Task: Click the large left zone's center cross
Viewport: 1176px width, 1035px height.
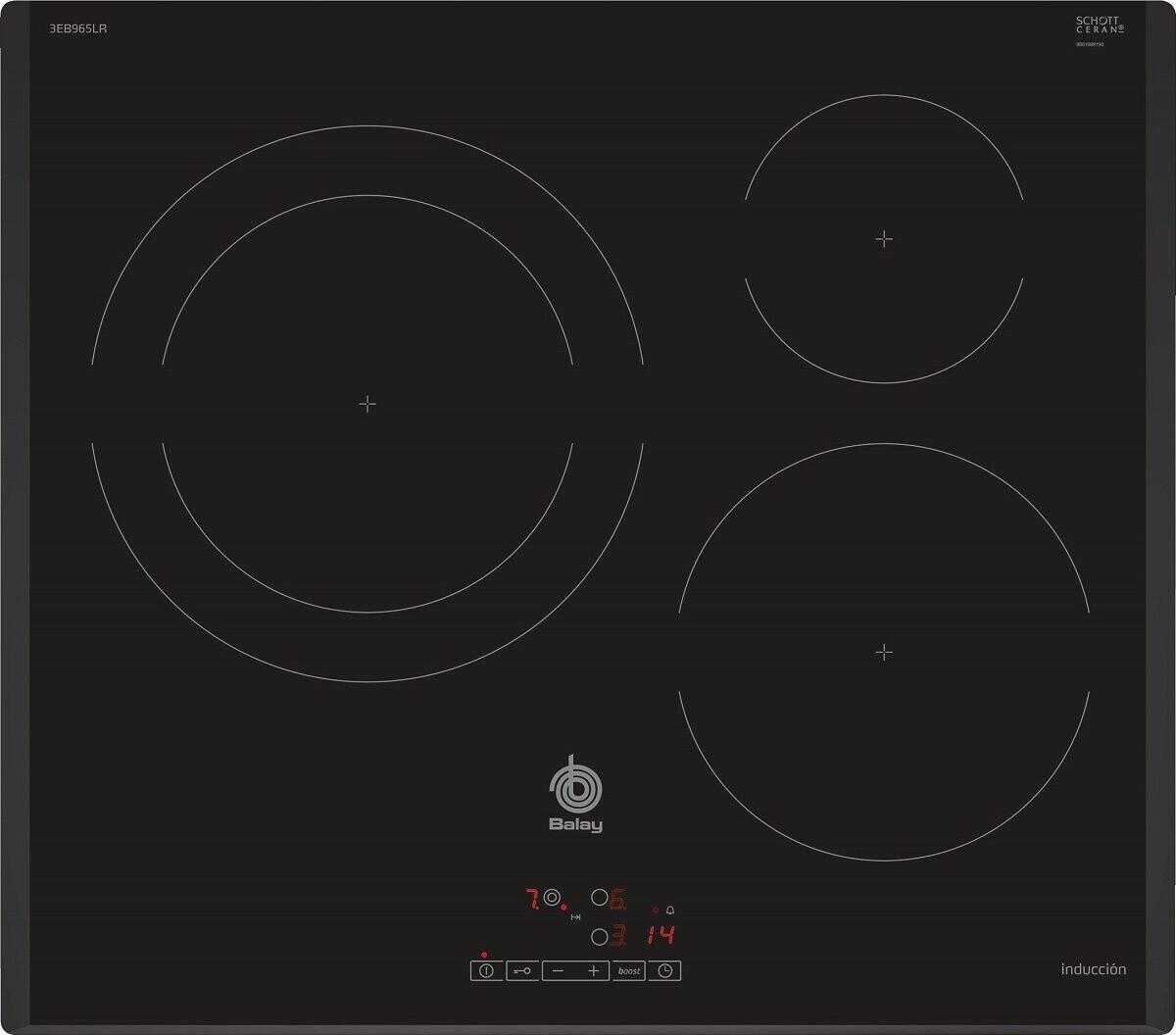Action: (x=367, y=404)
